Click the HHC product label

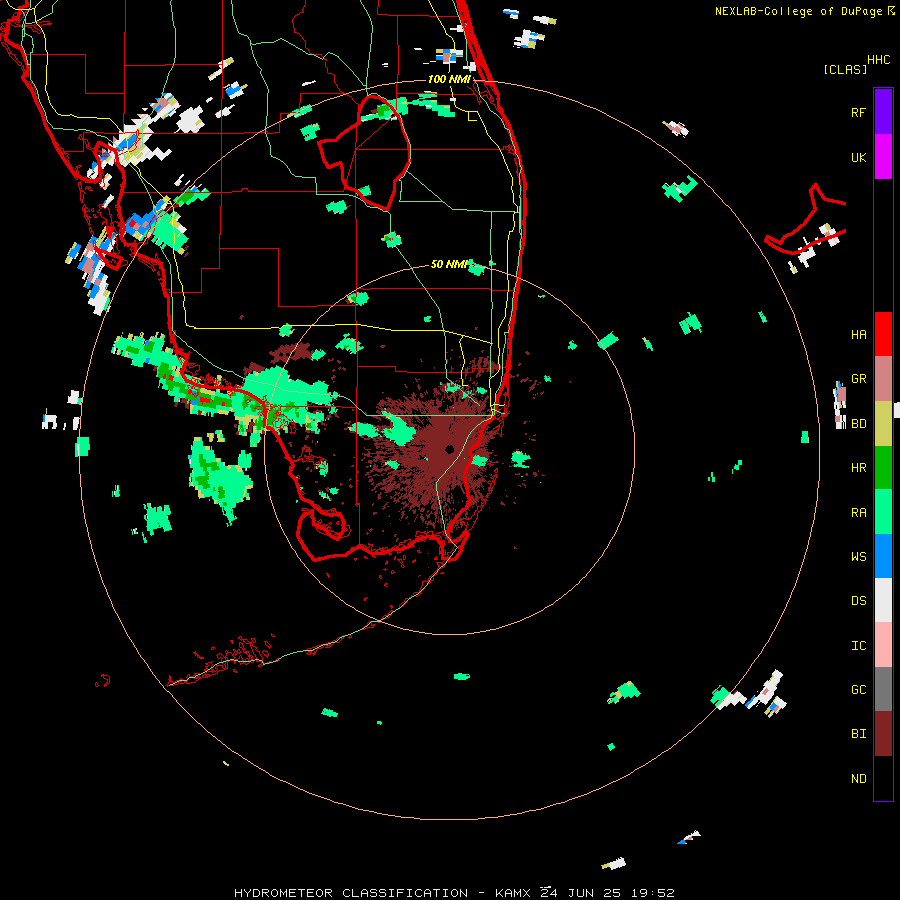878,60
